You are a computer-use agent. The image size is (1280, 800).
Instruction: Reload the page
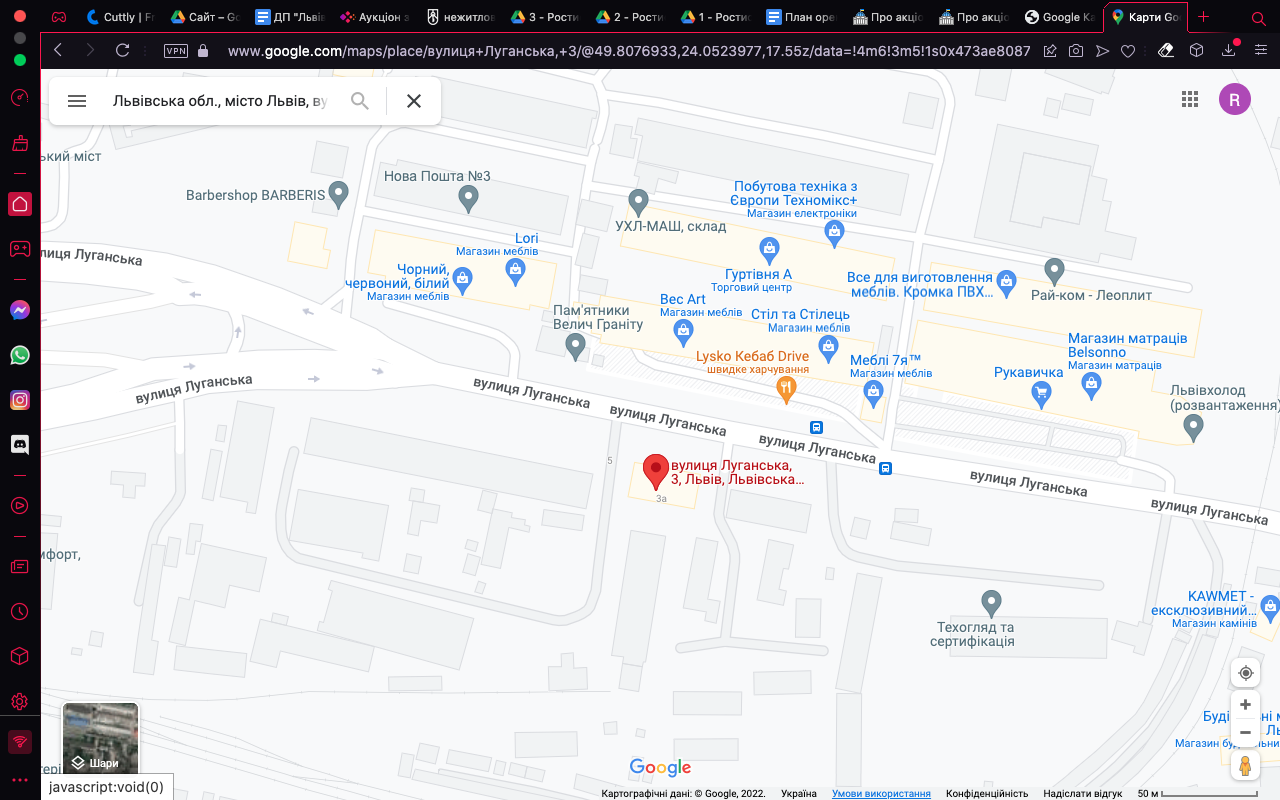(123, 50)
